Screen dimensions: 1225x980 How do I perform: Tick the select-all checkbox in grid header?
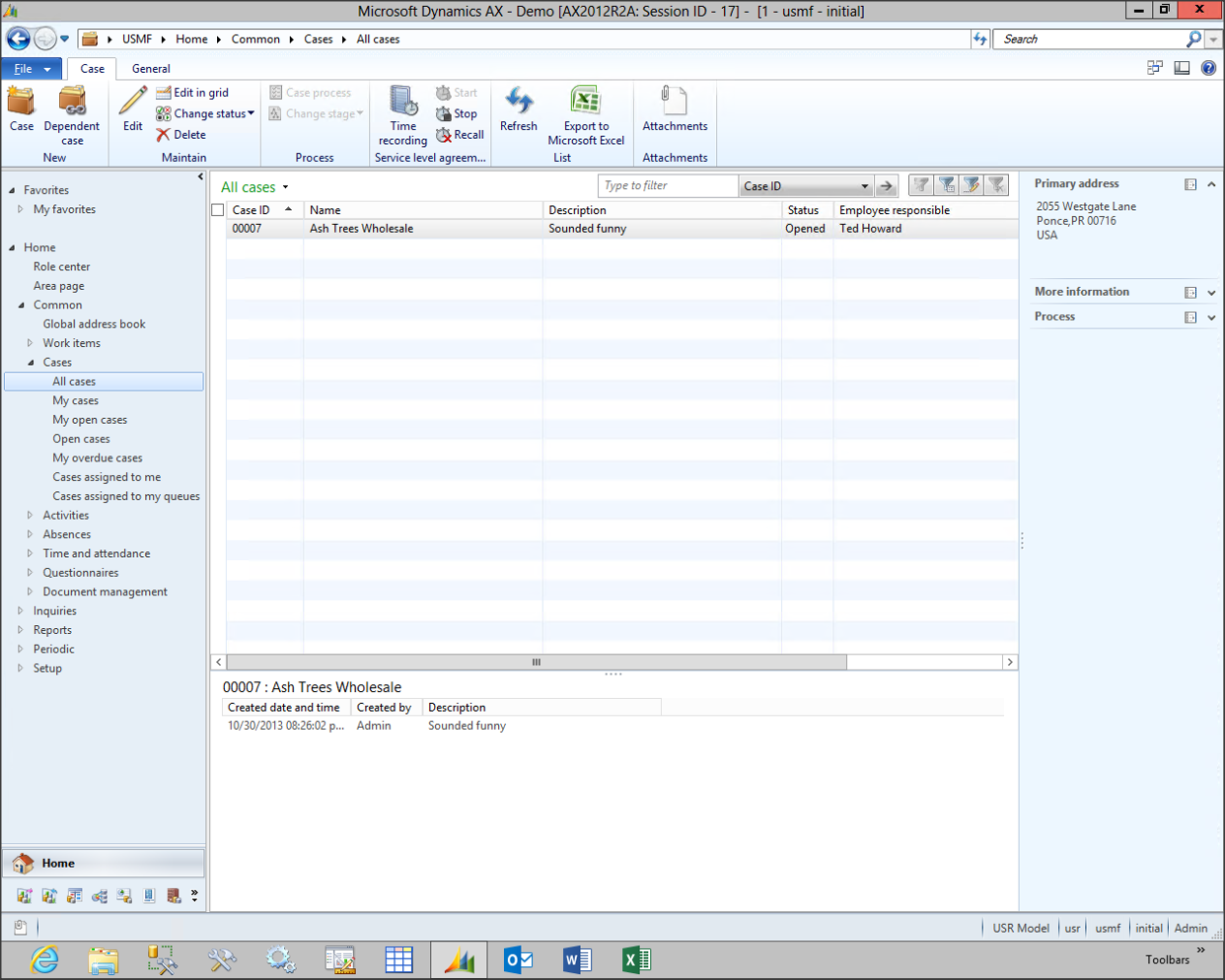point(218,210)
